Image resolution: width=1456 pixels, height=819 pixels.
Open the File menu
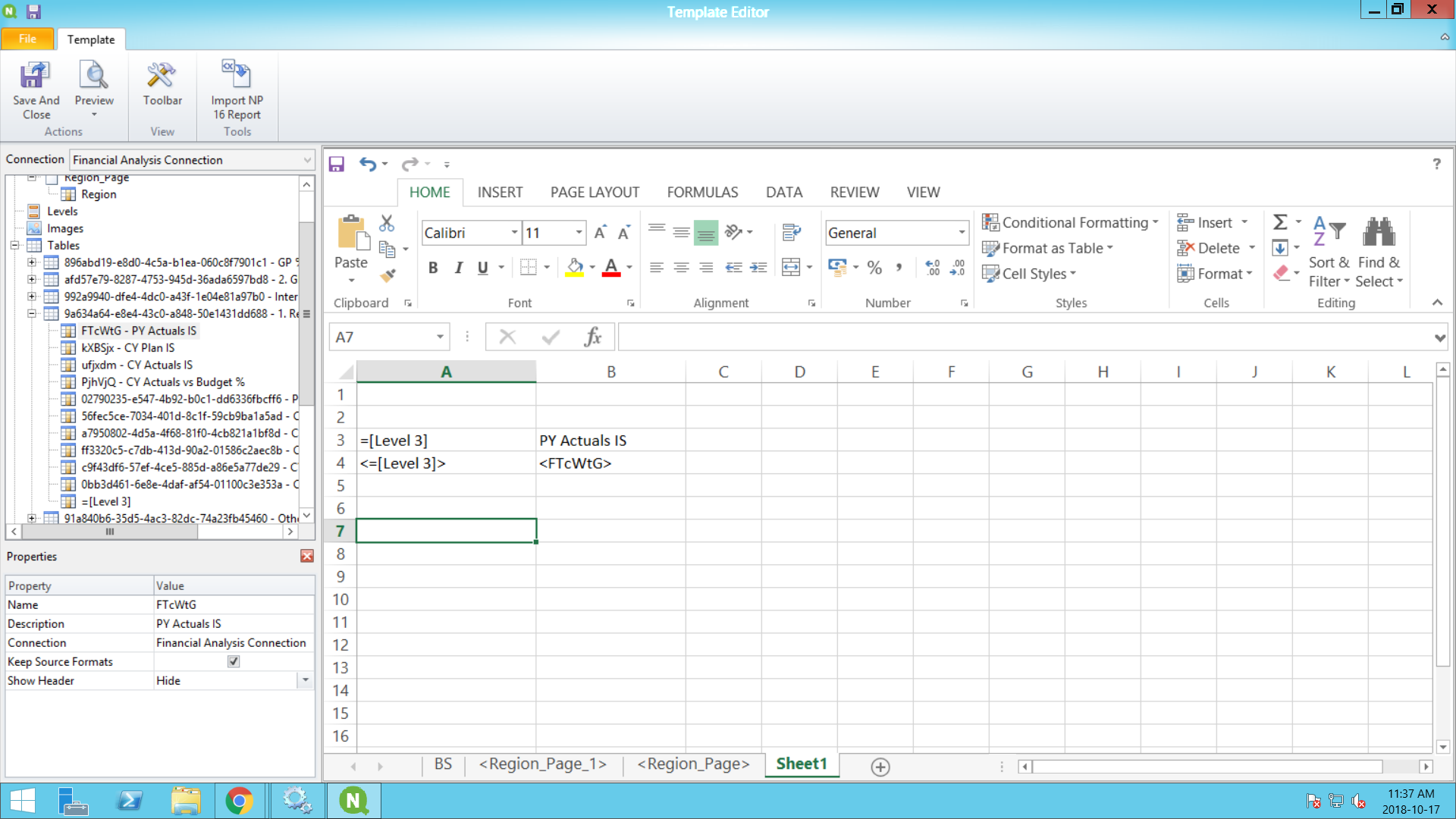click(x=27, y=39)
